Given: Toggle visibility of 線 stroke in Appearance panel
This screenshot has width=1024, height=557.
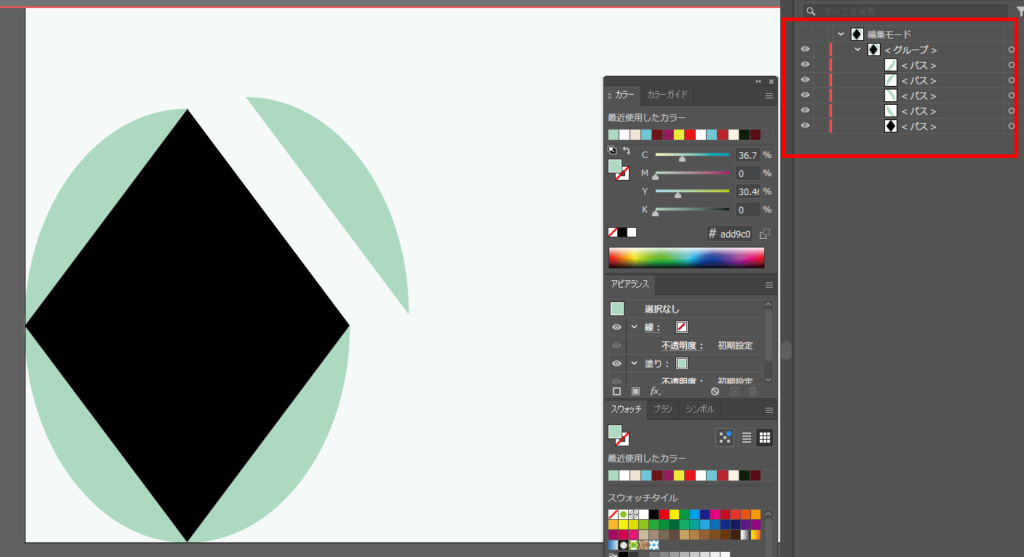Looking at the screenshot, I should point(616,327).
